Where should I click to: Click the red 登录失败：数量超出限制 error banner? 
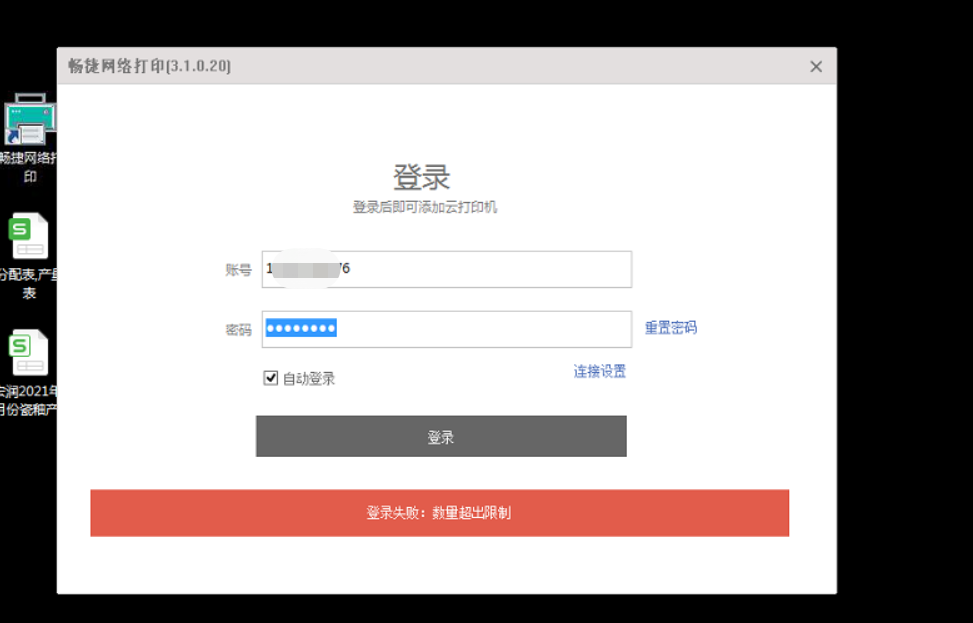coord(439,513)
